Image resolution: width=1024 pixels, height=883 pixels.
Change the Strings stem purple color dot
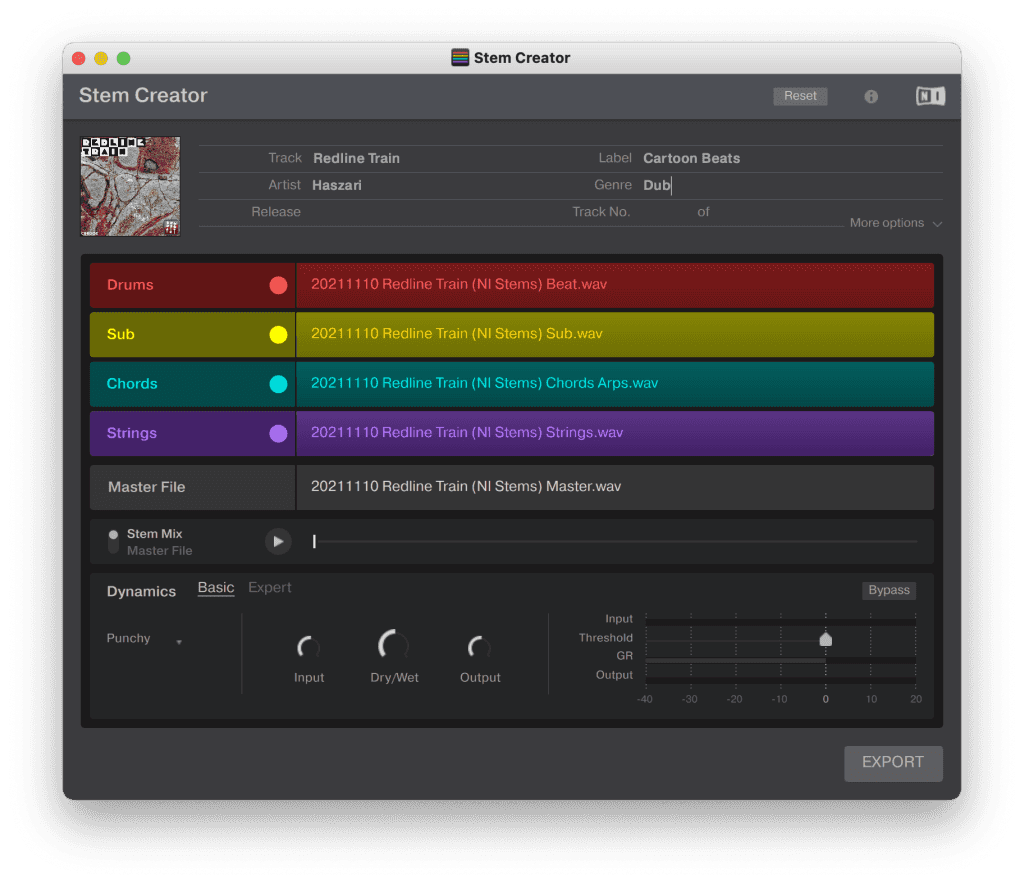[x=278, y=434]
